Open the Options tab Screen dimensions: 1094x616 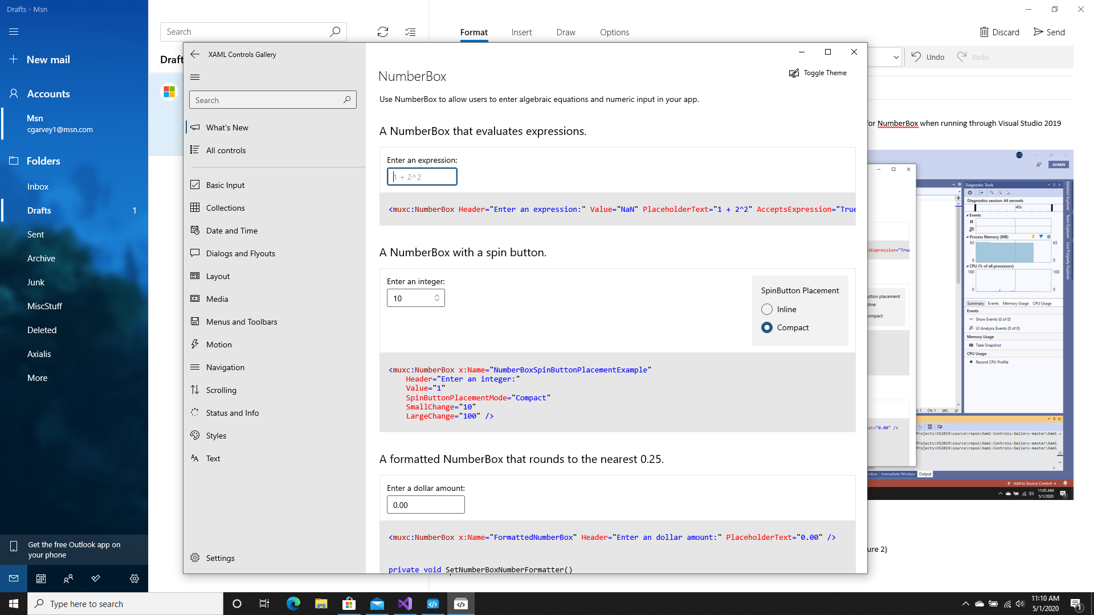coord(614,31)
